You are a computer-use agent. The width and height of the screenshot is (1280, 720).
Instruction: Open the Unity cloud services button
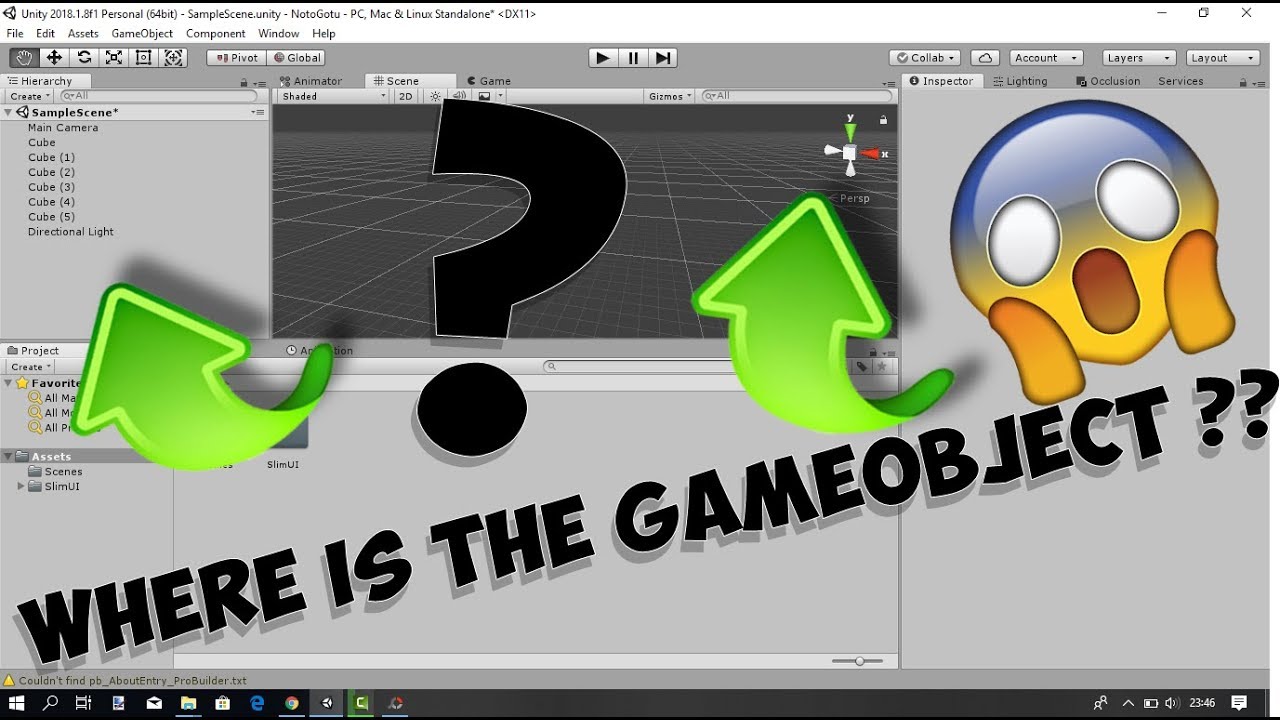tap(985, 58)
